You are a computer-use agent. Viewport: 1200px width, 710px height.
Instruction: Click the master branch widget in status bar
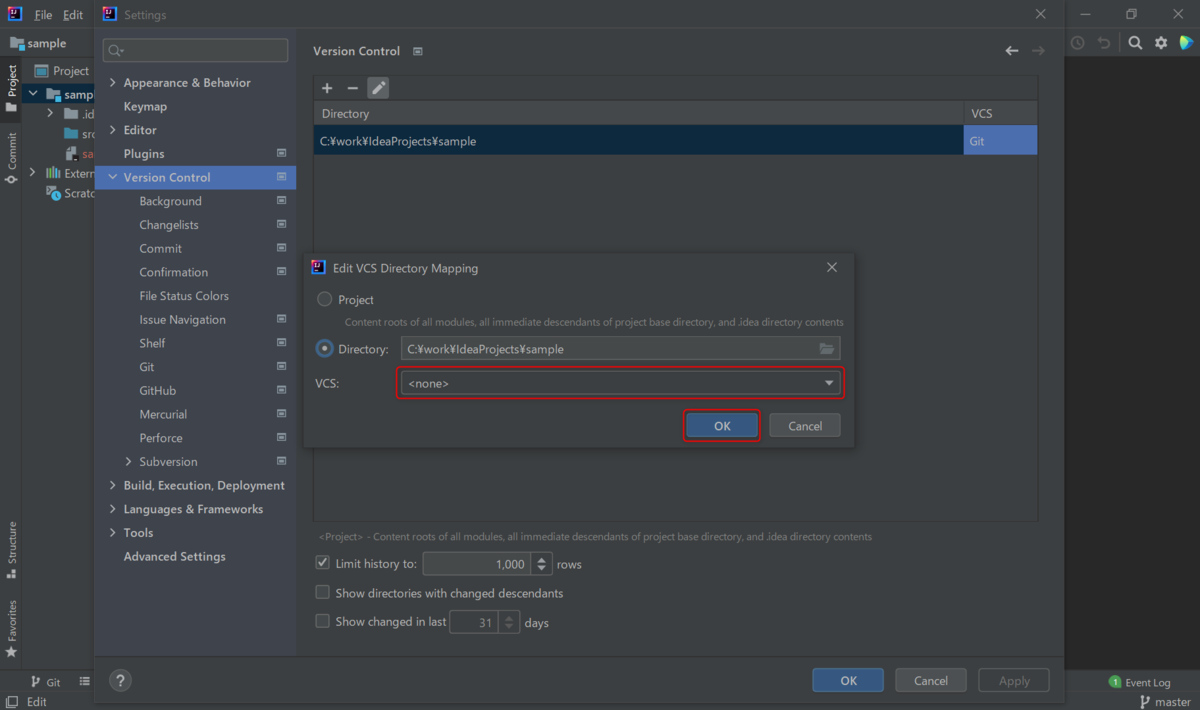coord(1165,702)
